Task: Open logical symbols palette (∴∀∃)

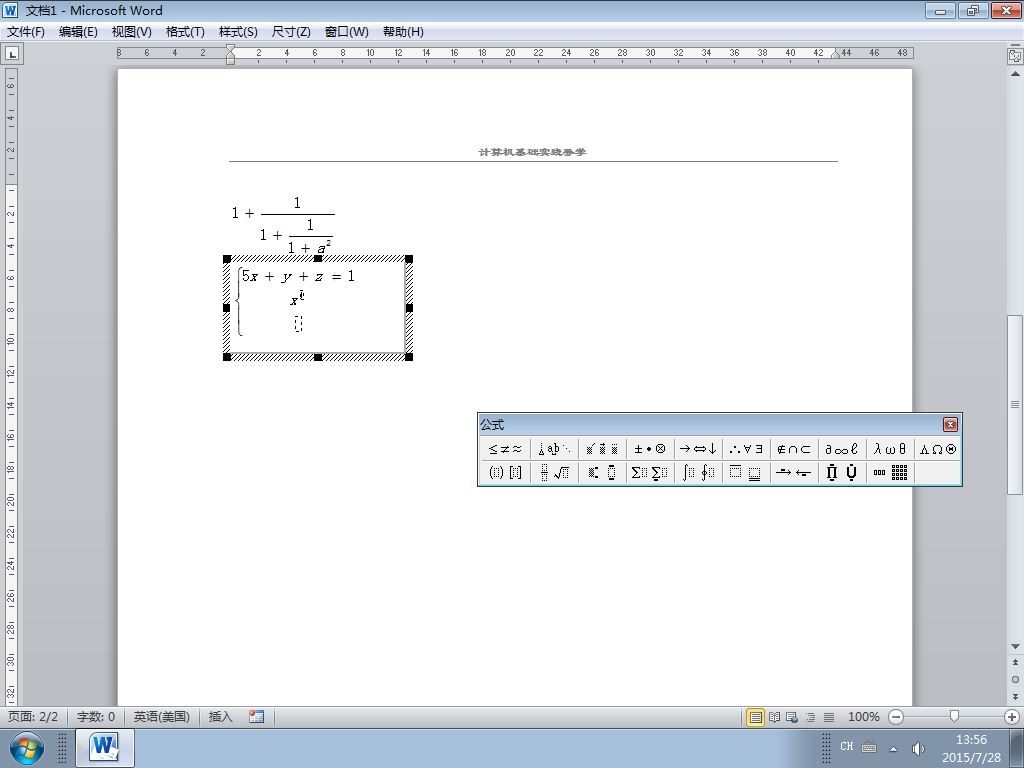Action: (746, 449)
